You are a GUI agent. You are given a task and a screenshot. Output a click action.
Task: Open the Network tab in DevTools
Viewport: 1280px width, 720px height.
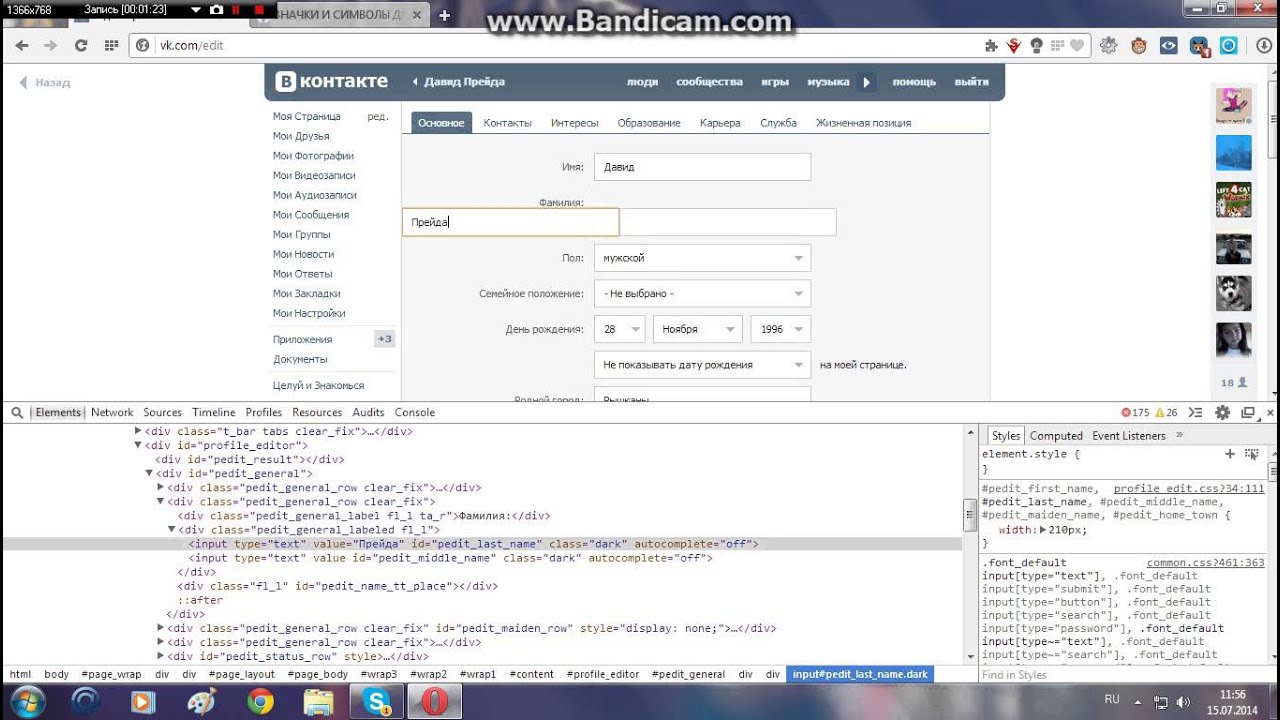pos(112,412)
